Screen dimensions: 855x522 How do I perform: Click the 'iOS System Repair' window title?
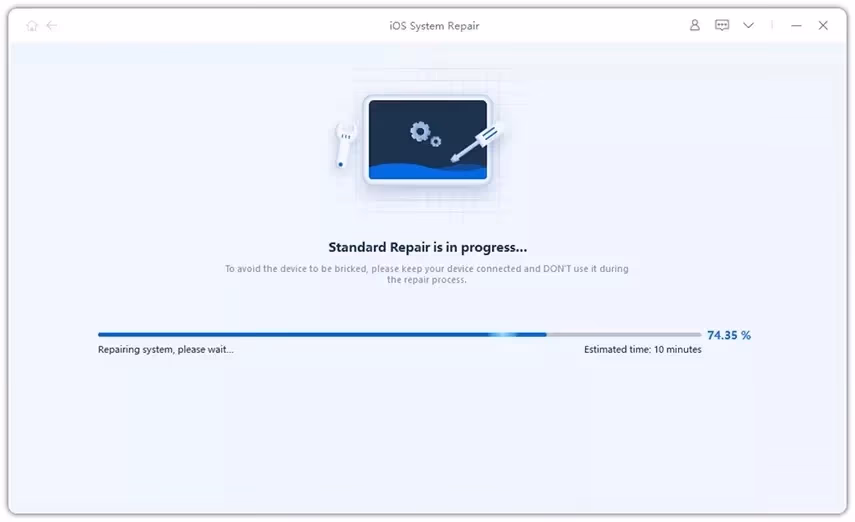point(434,25)
